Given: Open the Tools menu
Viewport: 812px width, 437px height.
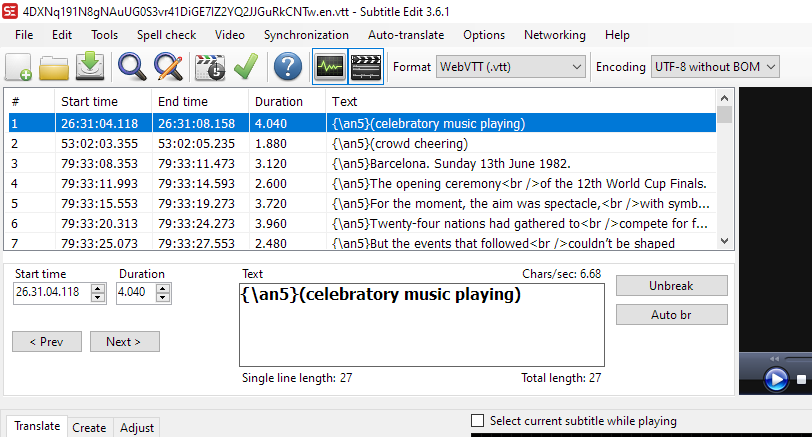Looking at the screenshot, I should (x=105, y=35).
